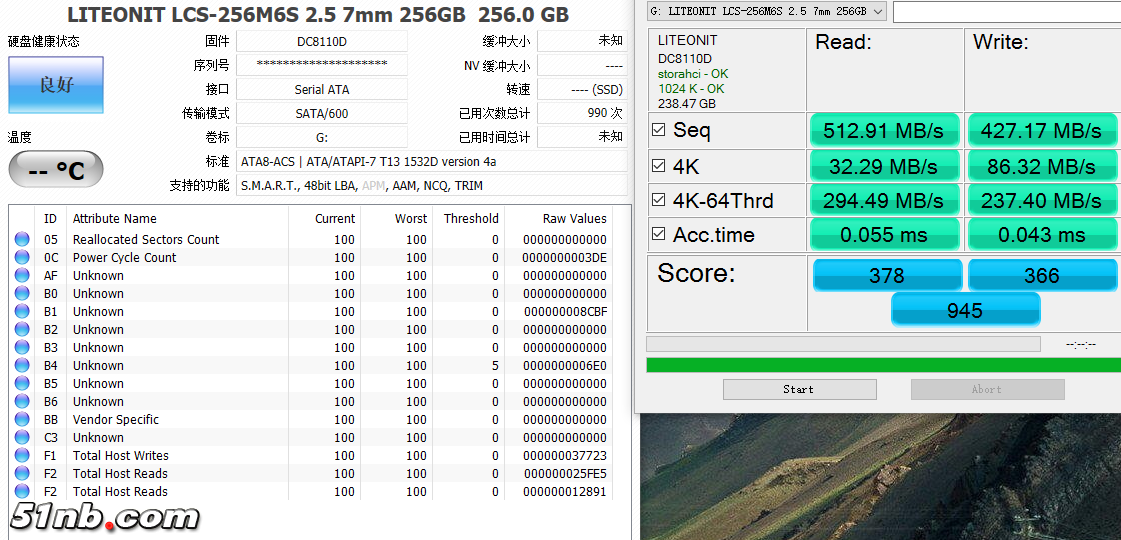The height and width of the screenshot is (540, 1121).
Task: Uncheck the 4K benchmark checkbox
Action: [658, 166]
